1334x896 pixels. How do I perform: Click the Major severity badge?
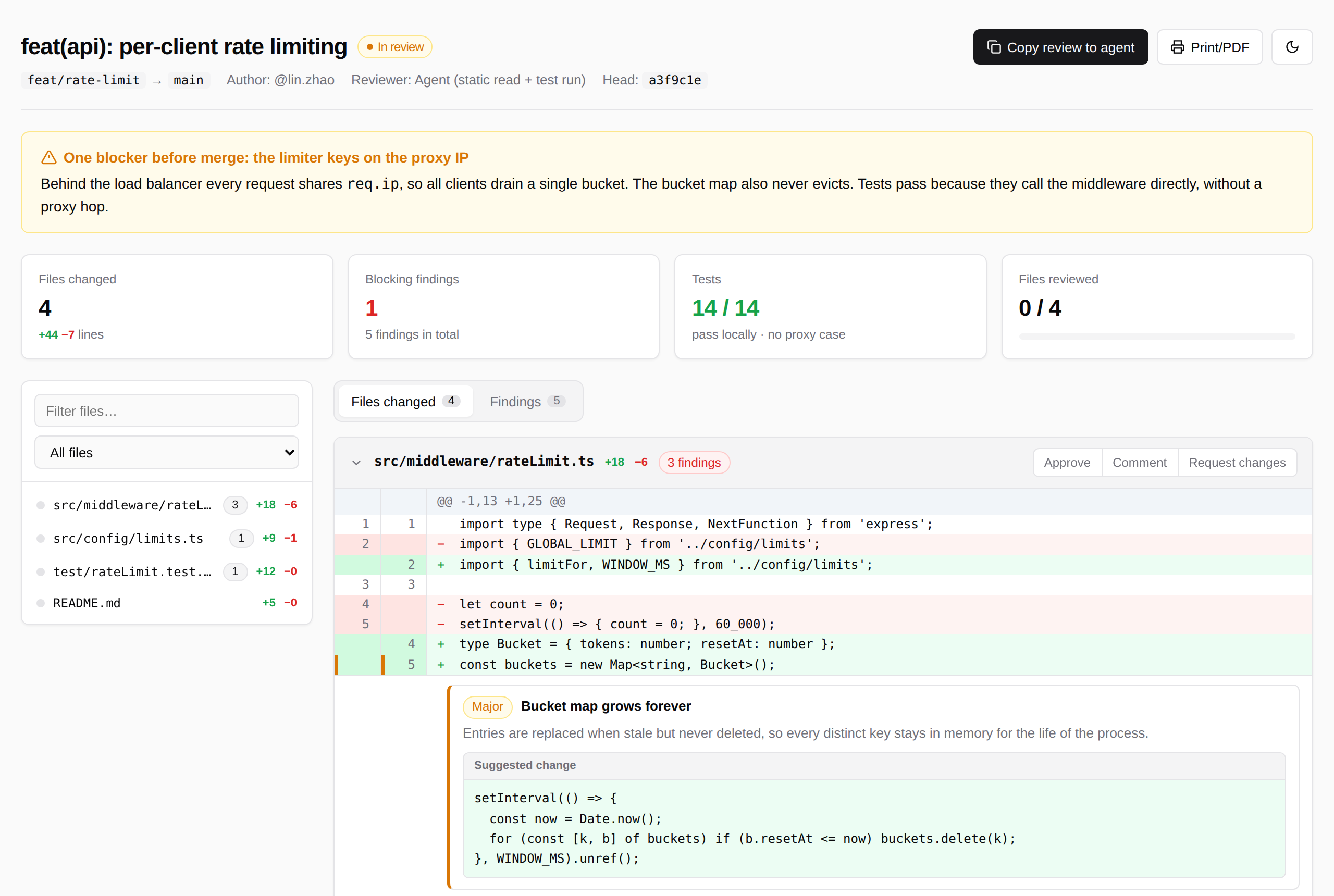coord(487,706)
